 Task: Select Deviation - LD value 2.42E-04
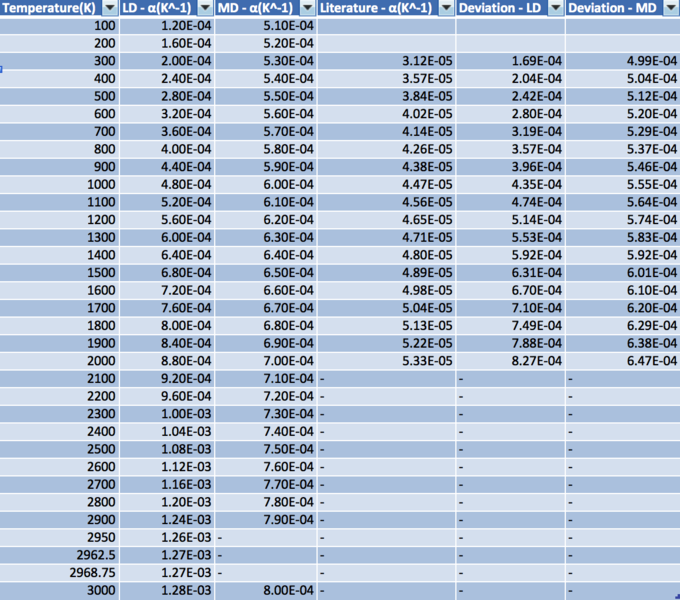[x=510, y=96]
